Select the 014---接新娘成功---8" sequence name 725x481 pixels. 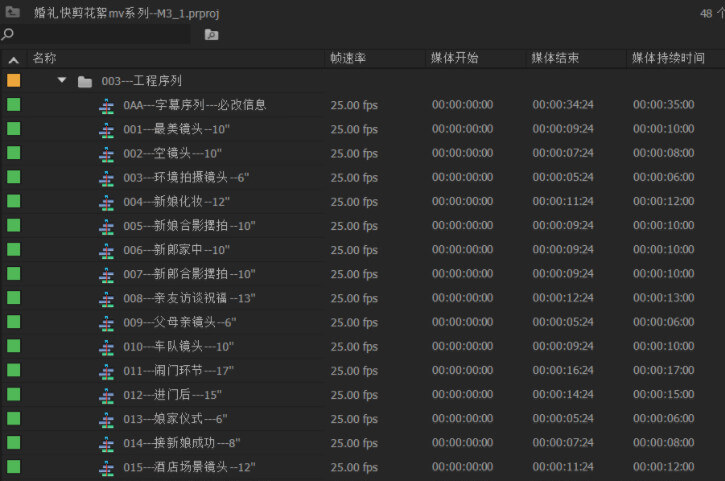pyautogui.click(x=182, y=443)
